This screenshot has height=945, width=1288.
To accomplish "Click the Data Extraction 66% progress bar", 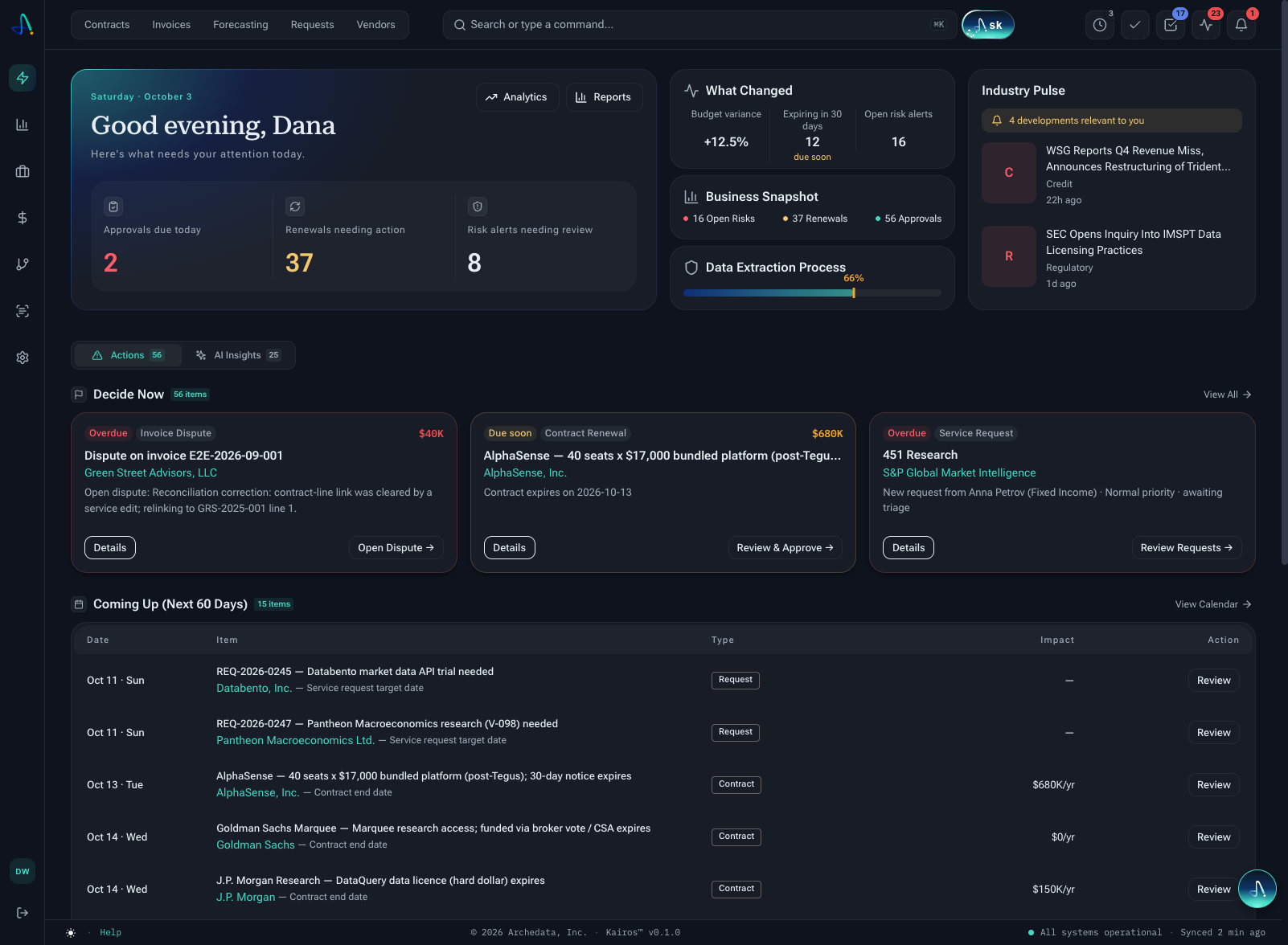I will pos(812,293).
